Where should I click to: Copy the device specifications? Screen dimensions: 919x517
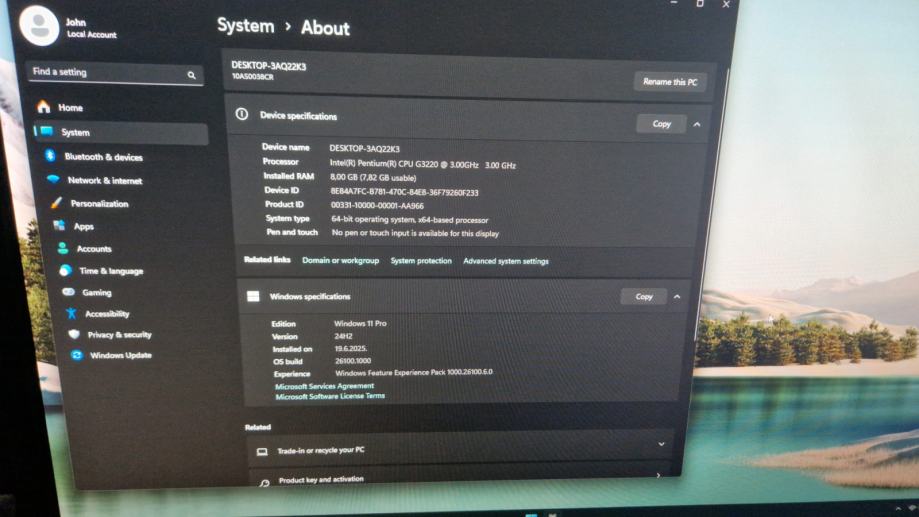[661, 124]
